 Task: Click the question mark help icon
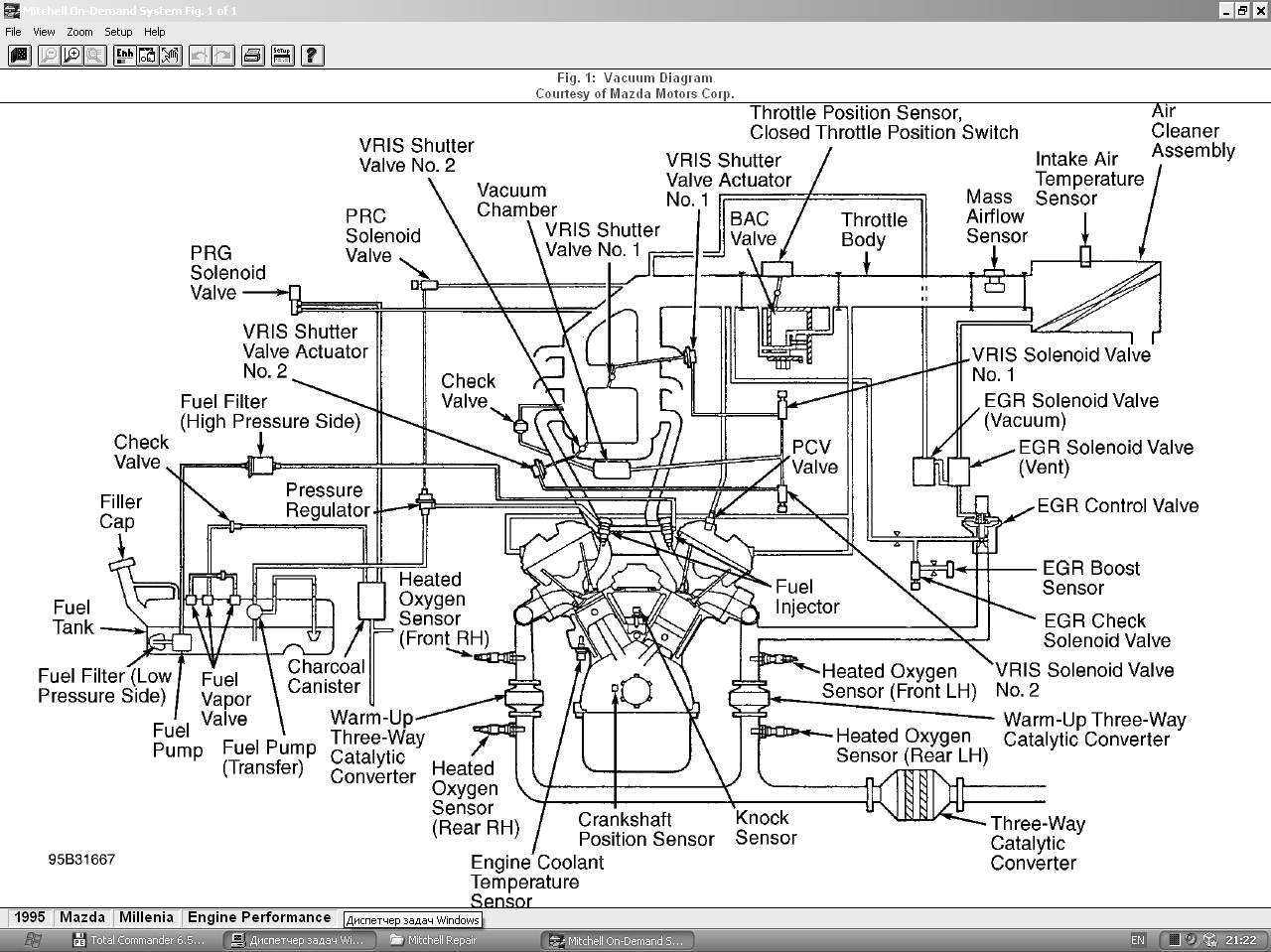[312, 56]
